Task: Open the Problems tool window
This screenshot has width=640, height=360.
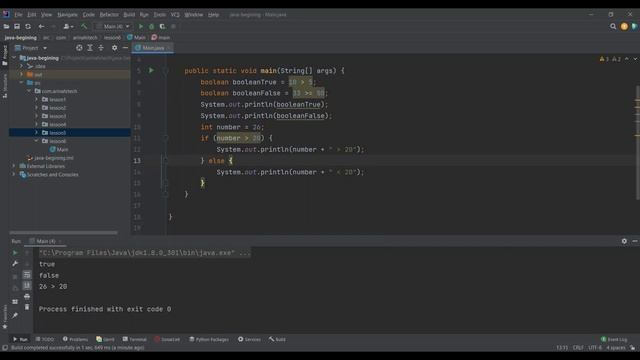Action: click(x=75, y=340)
